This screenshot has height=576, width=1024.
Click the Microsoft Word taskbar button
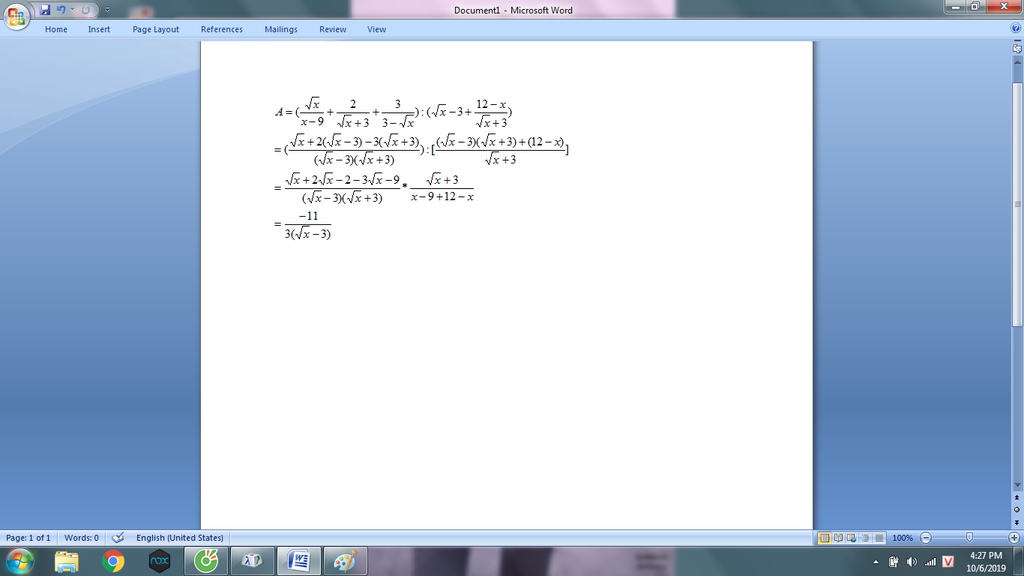(298, 562)
